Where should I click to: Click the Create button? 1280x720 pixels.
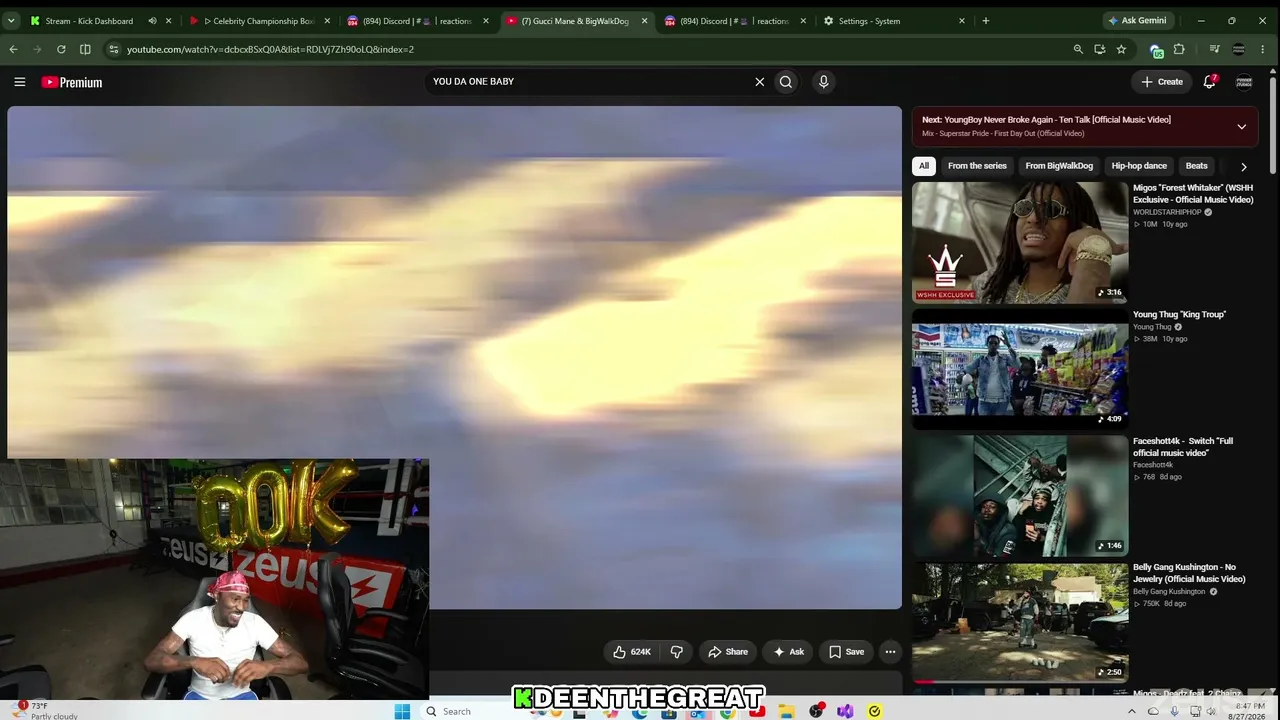click(1162, 82)
